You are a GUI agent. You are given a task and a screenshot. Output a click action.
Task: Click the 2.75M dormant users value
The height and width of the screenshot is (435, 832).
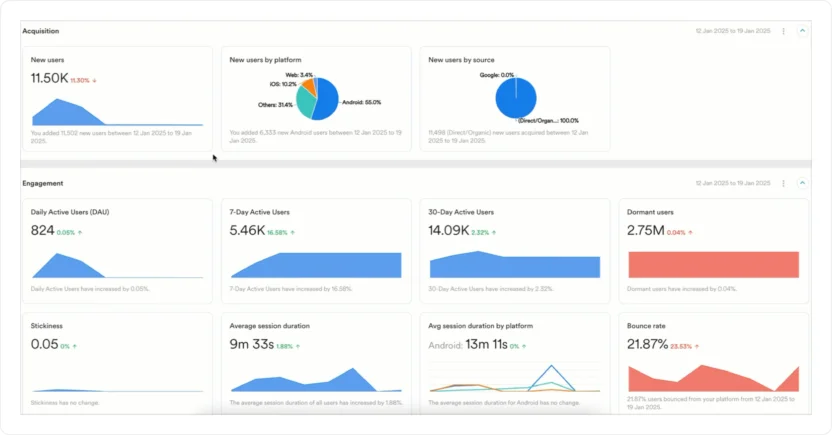click(646, 231)
